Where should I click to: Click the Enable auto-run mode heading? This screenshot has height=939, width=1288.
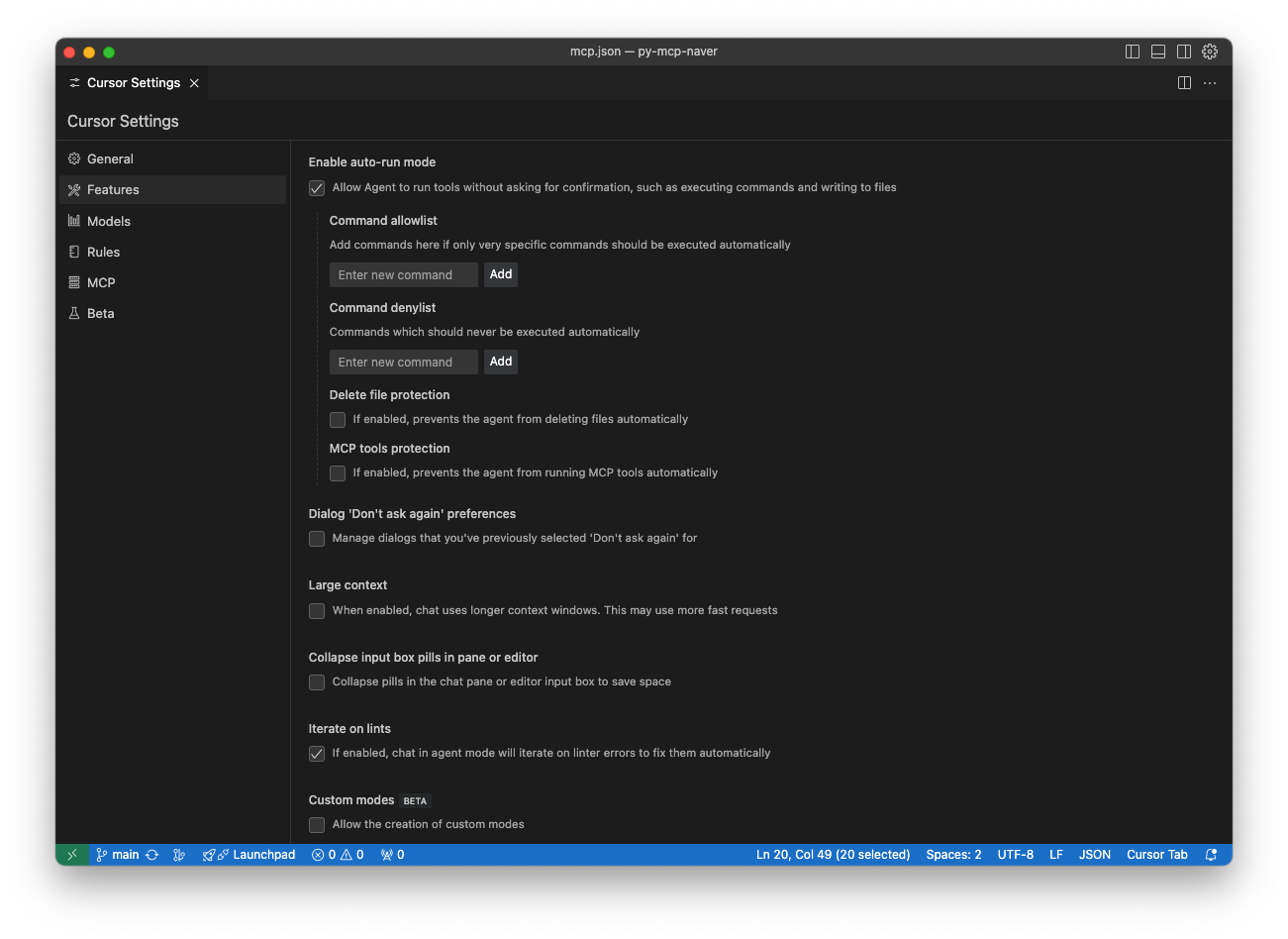[372, 162]
